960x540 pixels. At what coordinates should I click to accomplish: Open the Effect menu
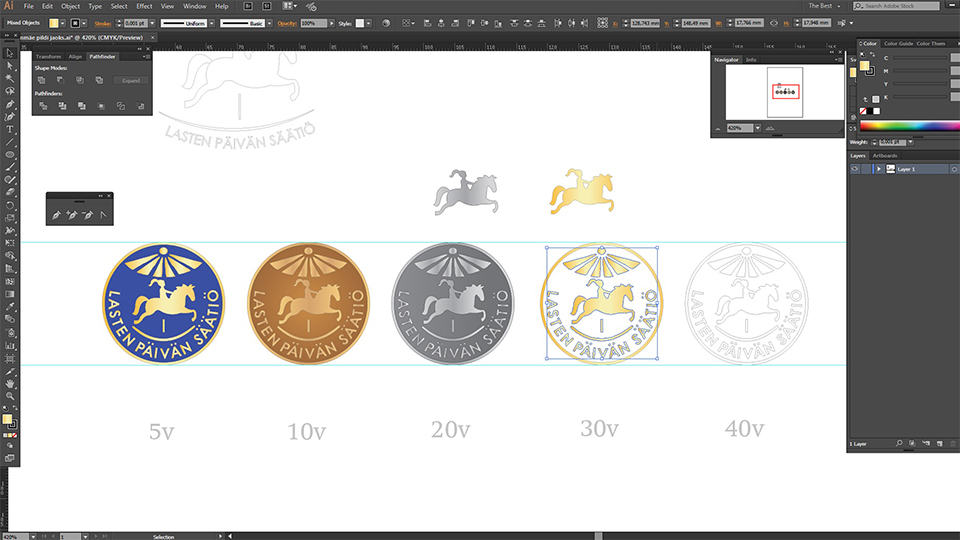pos(144,6)
